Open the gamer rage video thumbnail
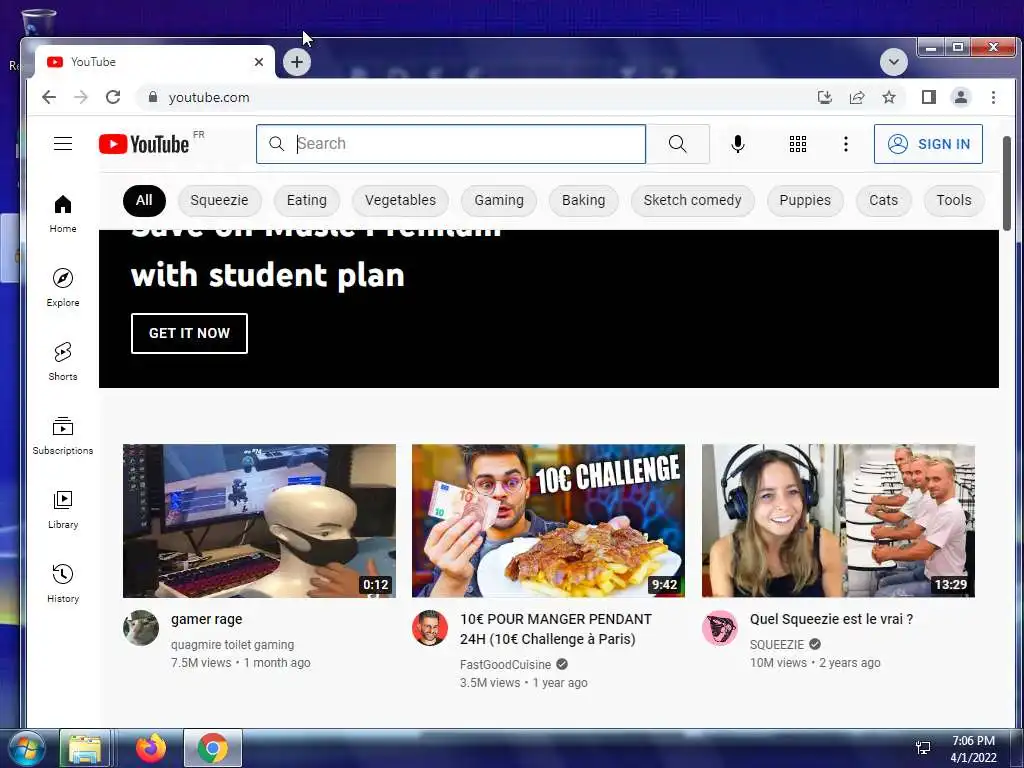 pyautogui.click(x=259, y=520)
